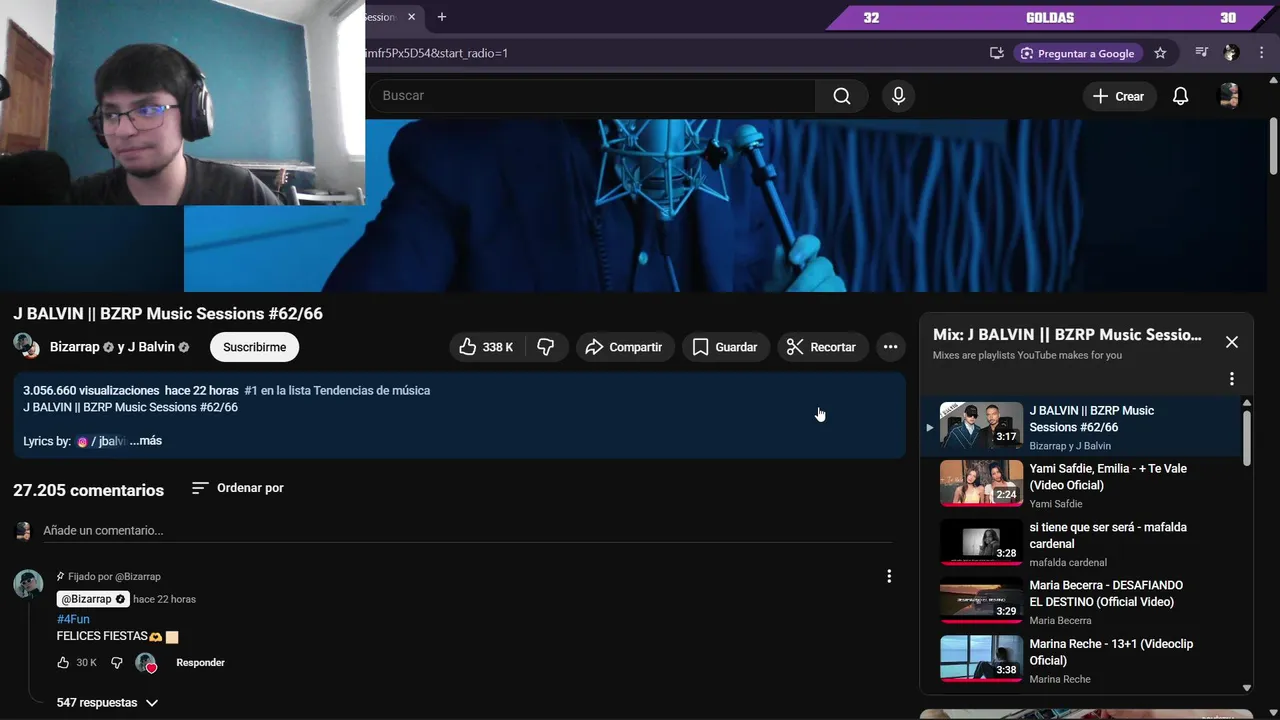Open the Crear menu
1280x720 pixels.
[1118, 96]
